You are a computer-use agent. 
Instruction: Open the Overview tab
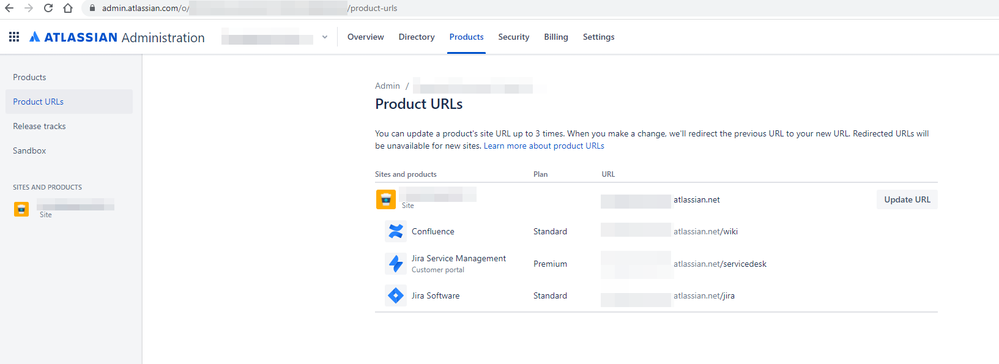click(x=366, y=37)
